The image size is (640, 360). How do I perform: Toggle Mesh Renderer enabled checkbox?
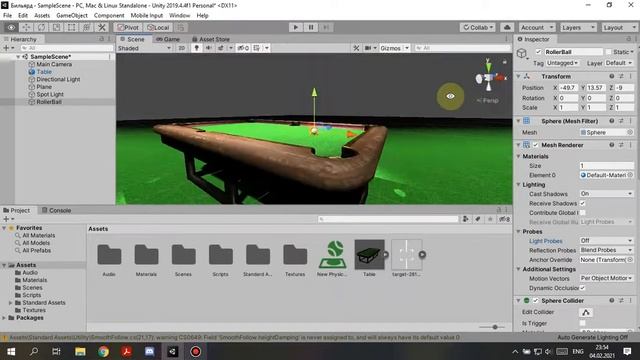click(536, 145)
